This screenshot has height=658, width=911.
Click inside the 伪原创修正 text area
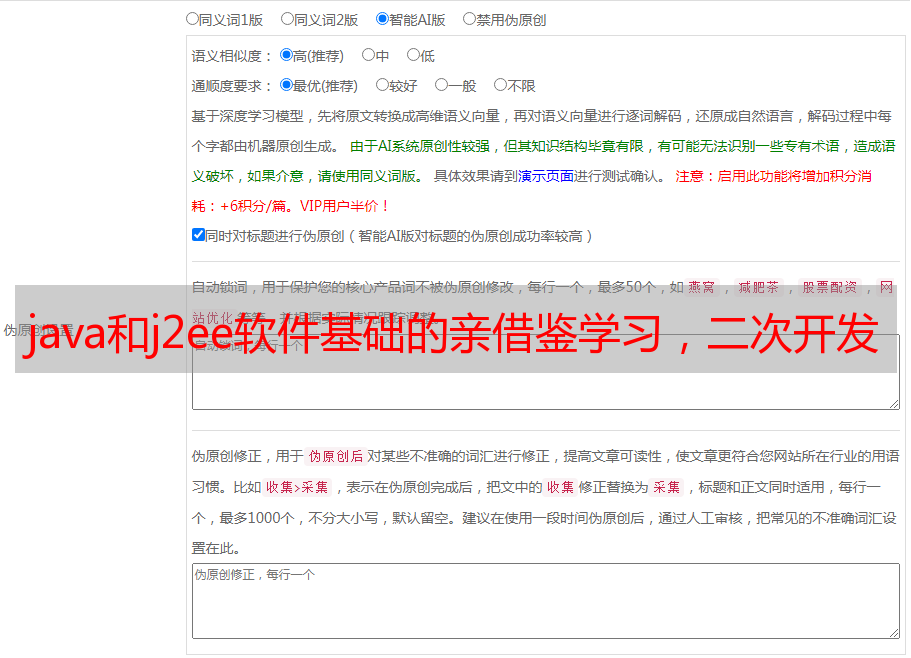point(546,601)
